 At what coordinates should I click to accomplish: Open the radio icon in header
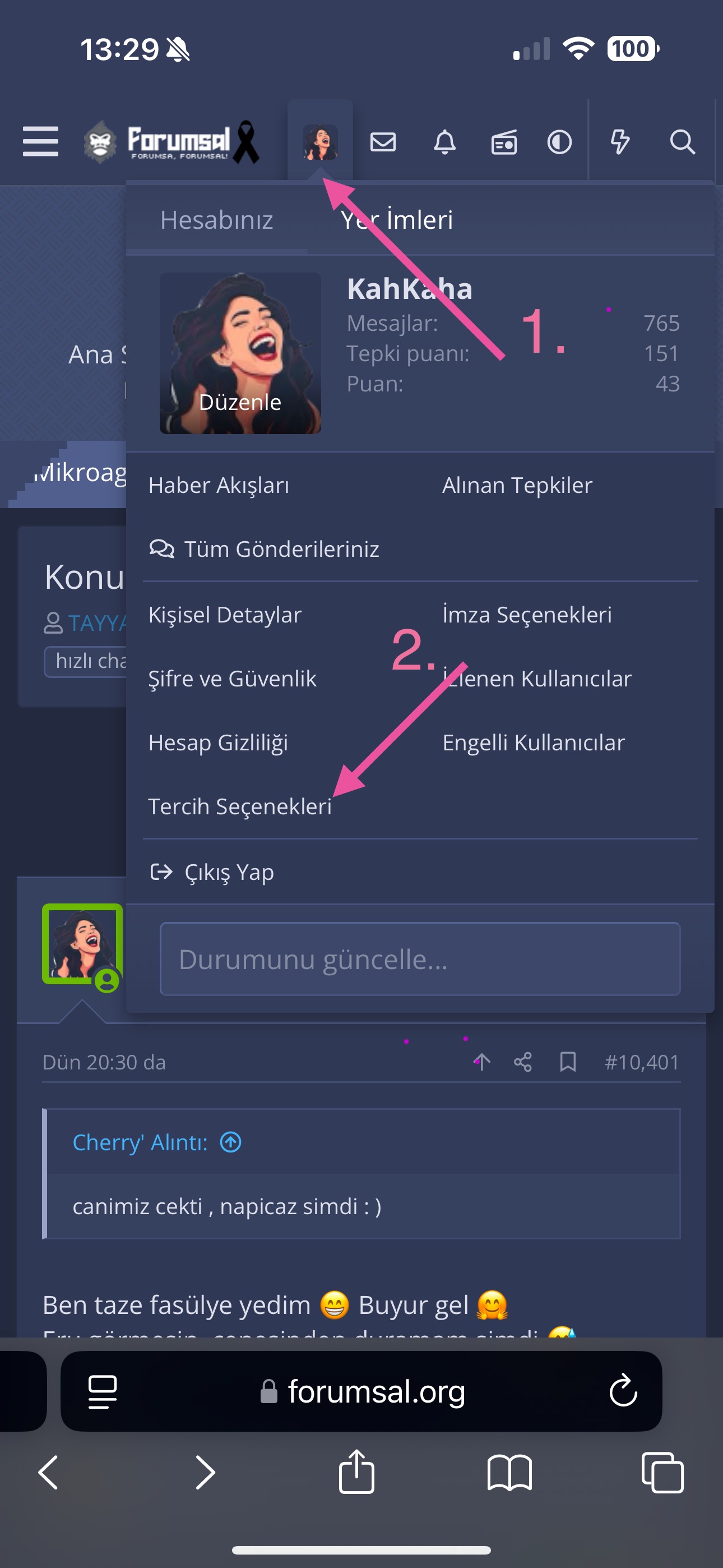(504, 142)
